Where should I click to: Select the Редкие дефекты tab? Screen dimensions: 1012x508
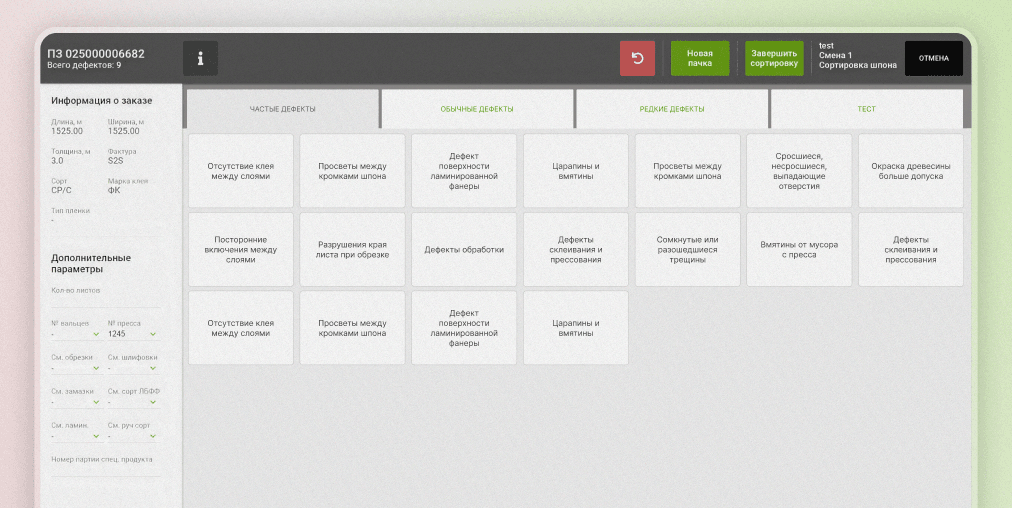coord(671,109)
